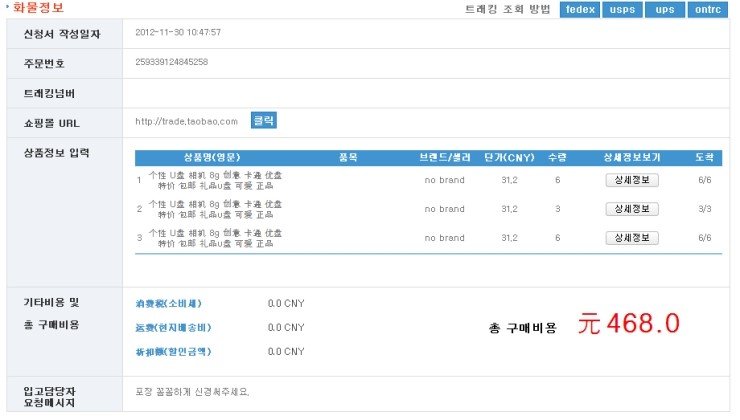This screenshot has height=420, width=740.
Task: Open the ontrc tracking button
Action: point(707,9)
